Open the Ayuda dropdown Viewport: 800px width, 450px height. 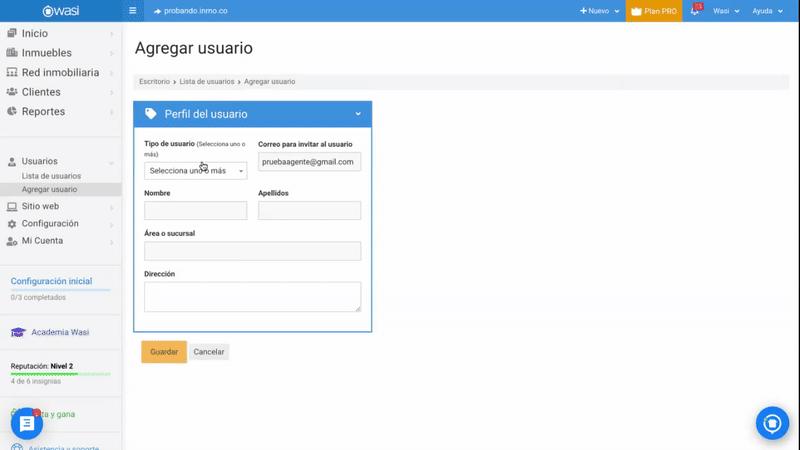767,11
